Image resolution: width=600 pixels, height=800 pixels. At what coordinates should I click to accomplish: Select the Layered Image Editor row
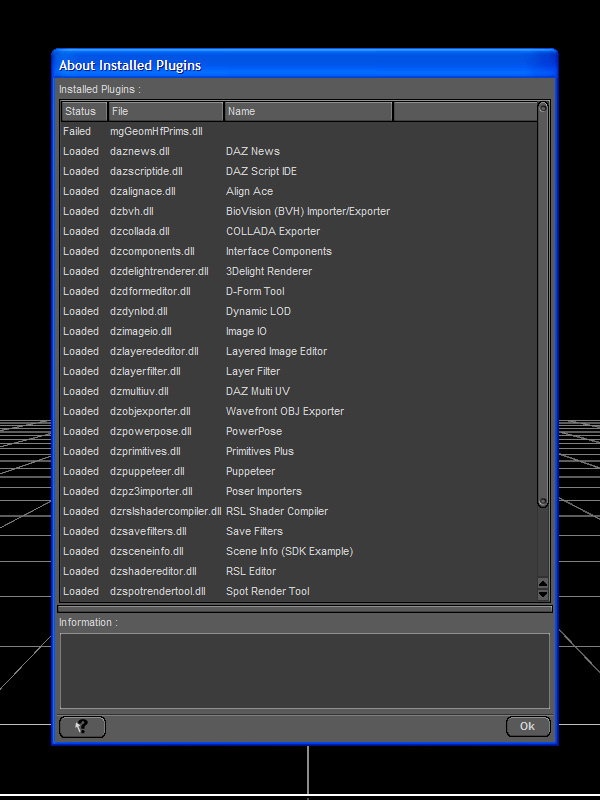299,351
